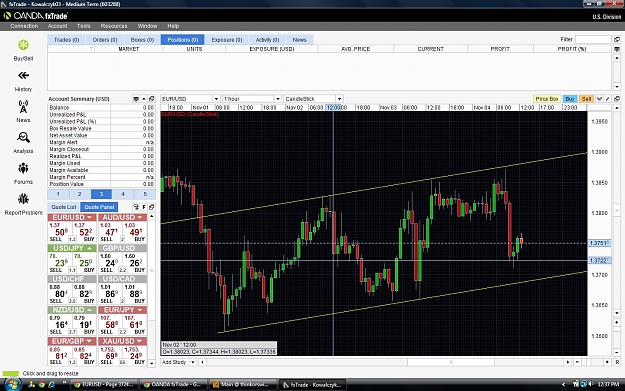The width and height of the screenshot is (625, 391).
Task: Click the Windows Start orb
Action: (x=12, y=385)
